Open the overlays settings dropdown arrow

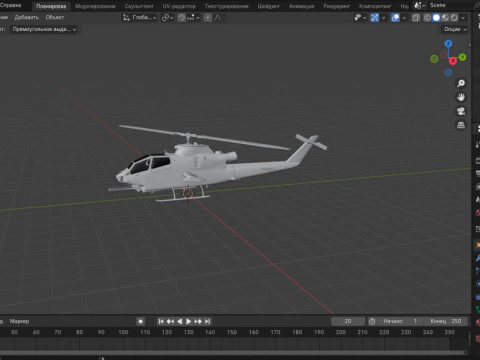(404, 18)
